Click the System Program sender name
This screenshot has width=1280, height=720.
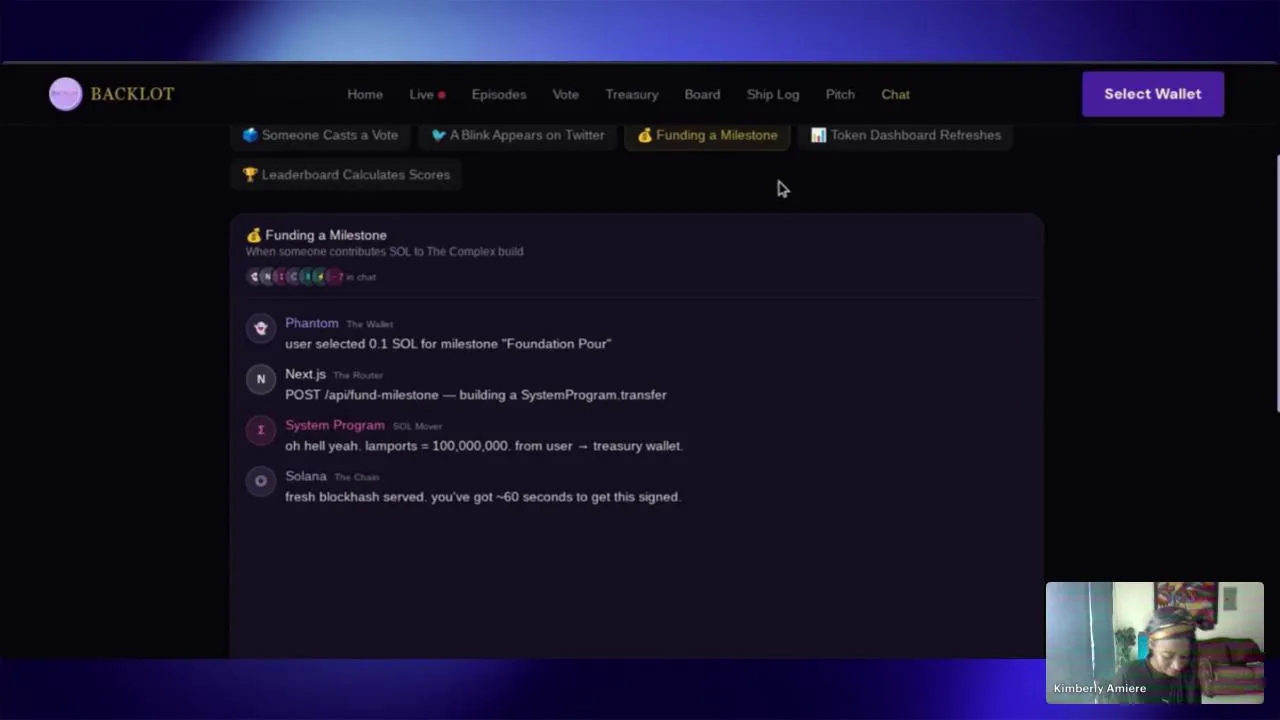coord(334,425)
